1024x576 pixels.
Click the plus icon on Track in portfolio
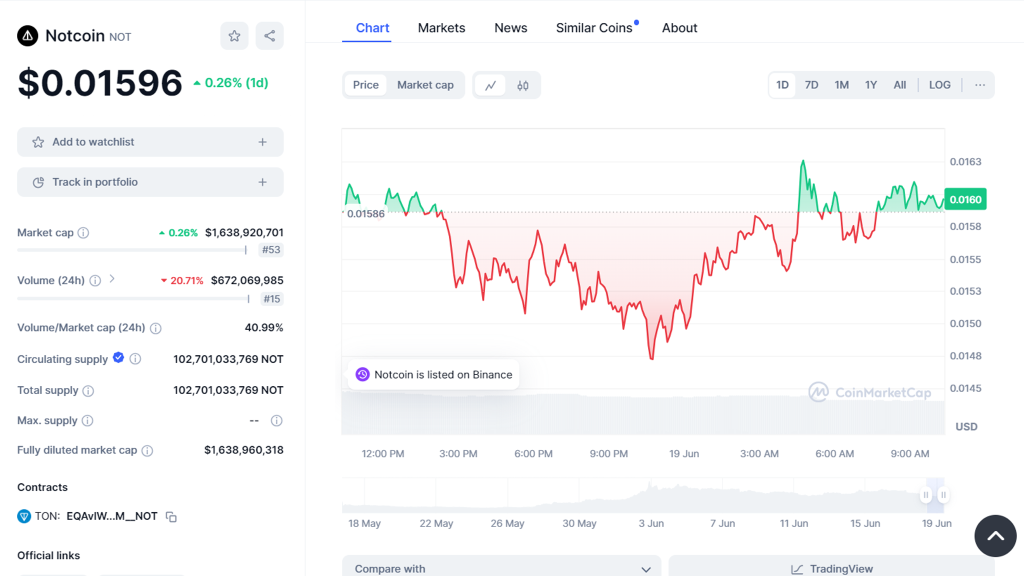pyautogui.click(x=263, y=182)
